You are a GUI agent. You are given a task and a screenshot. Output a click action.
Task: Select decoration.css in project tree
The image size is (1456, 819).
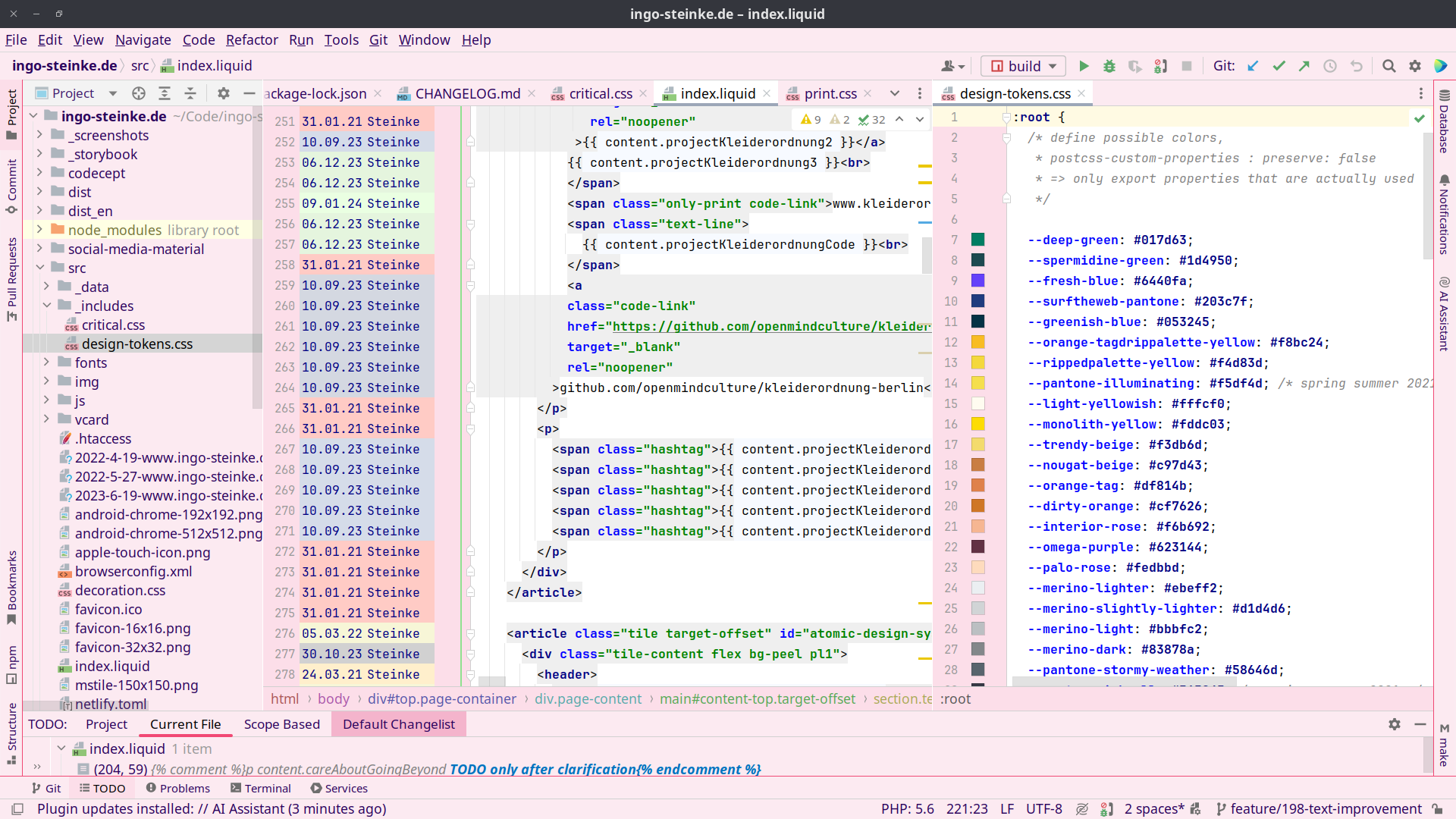coord(120,590)
